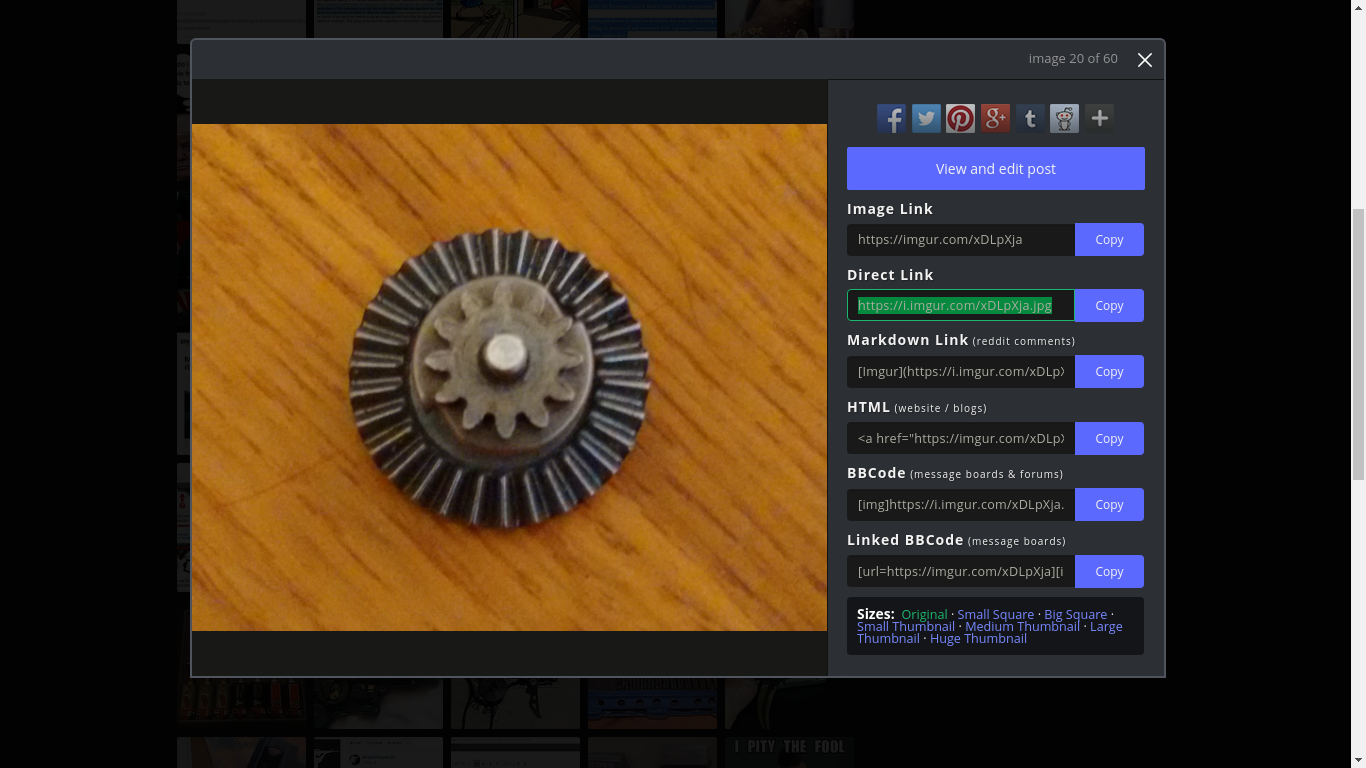Select the Image Link text field

pyautogui.click(x=960, y=240)
